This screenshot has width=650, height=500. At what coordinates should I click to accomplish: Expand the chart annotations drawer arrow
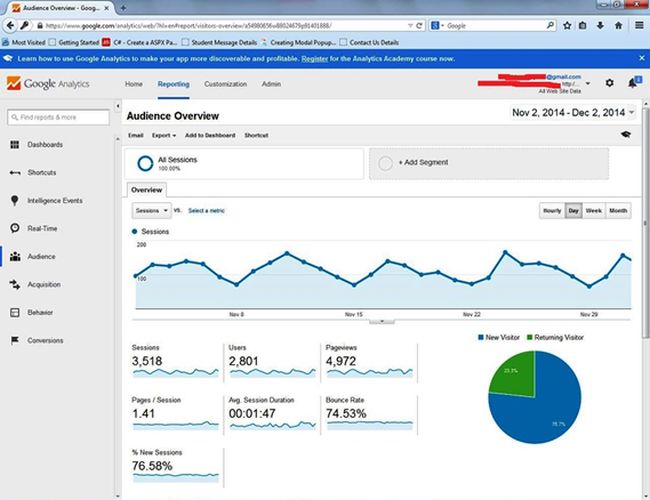(382, 321)
